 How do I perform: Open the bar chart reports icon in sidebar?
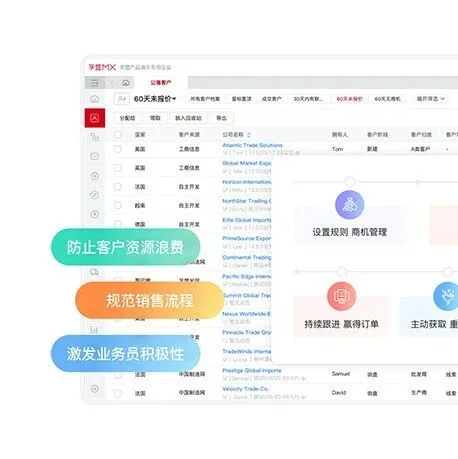94,330
